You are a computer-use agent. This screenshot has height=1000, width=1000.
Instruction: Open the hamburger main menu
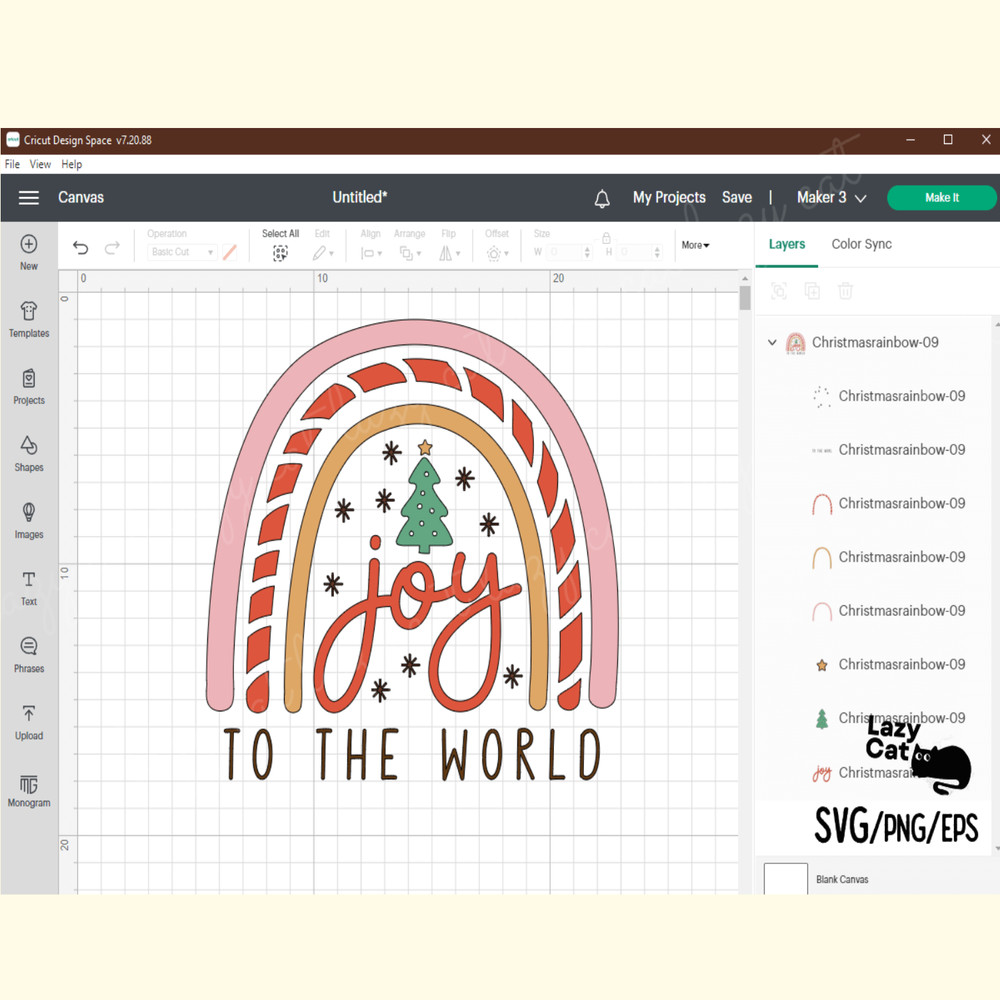[29, 198]
